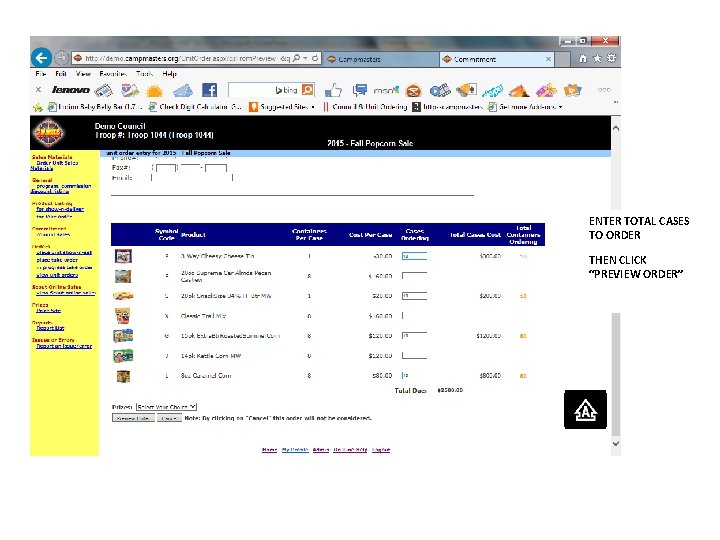Click the page scrollbar down arrow

point(616,444)
